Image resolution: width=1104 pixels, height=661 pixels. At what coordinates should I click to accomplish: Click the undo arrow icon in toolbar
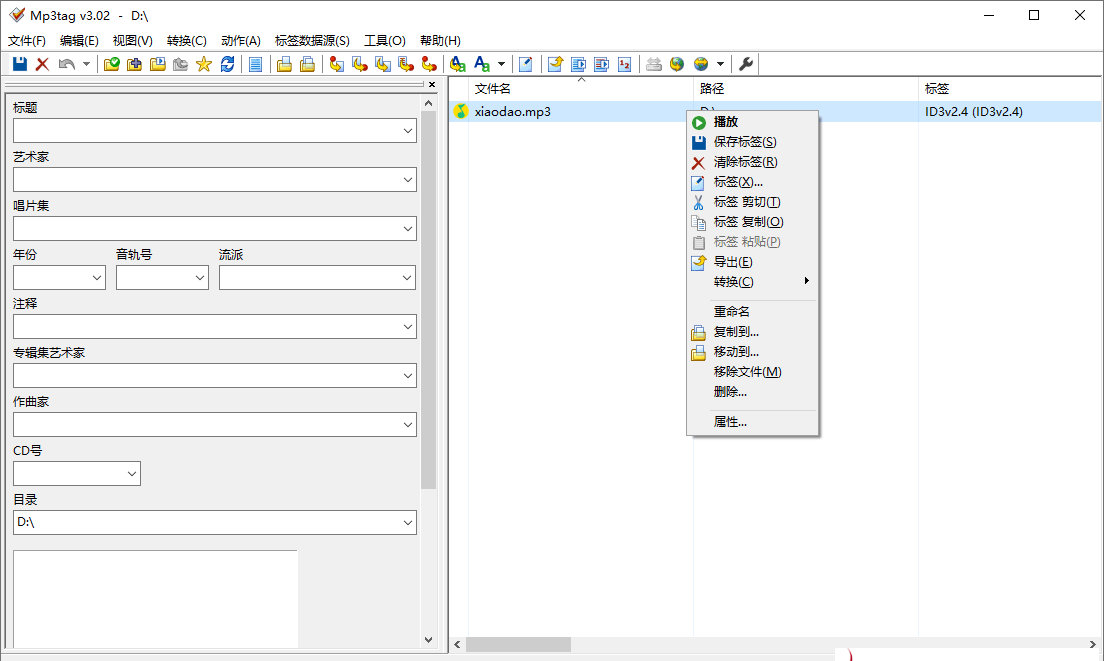(x=66, y=64)
